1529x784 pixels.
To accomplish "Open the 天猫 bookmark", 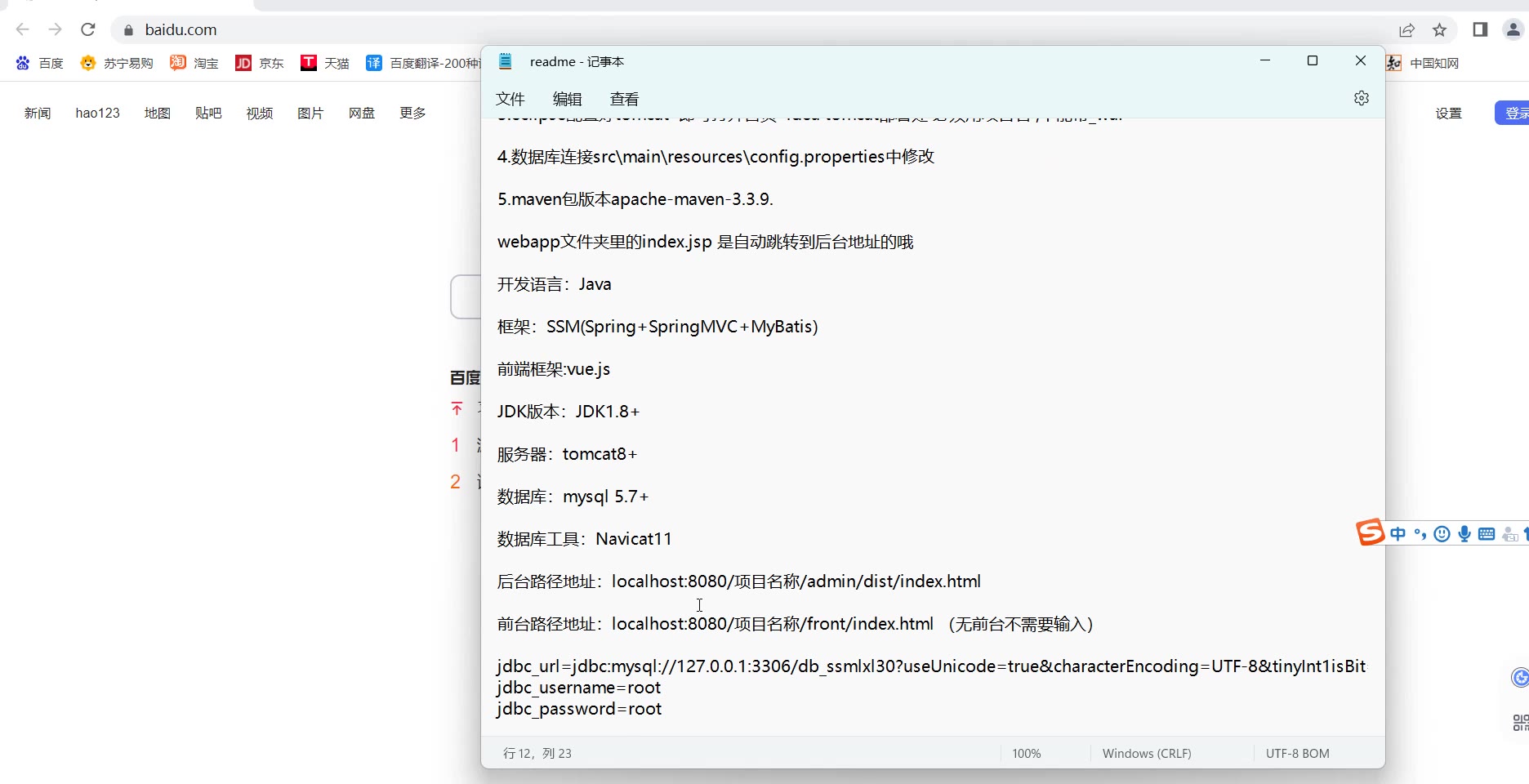I will 325,63.
